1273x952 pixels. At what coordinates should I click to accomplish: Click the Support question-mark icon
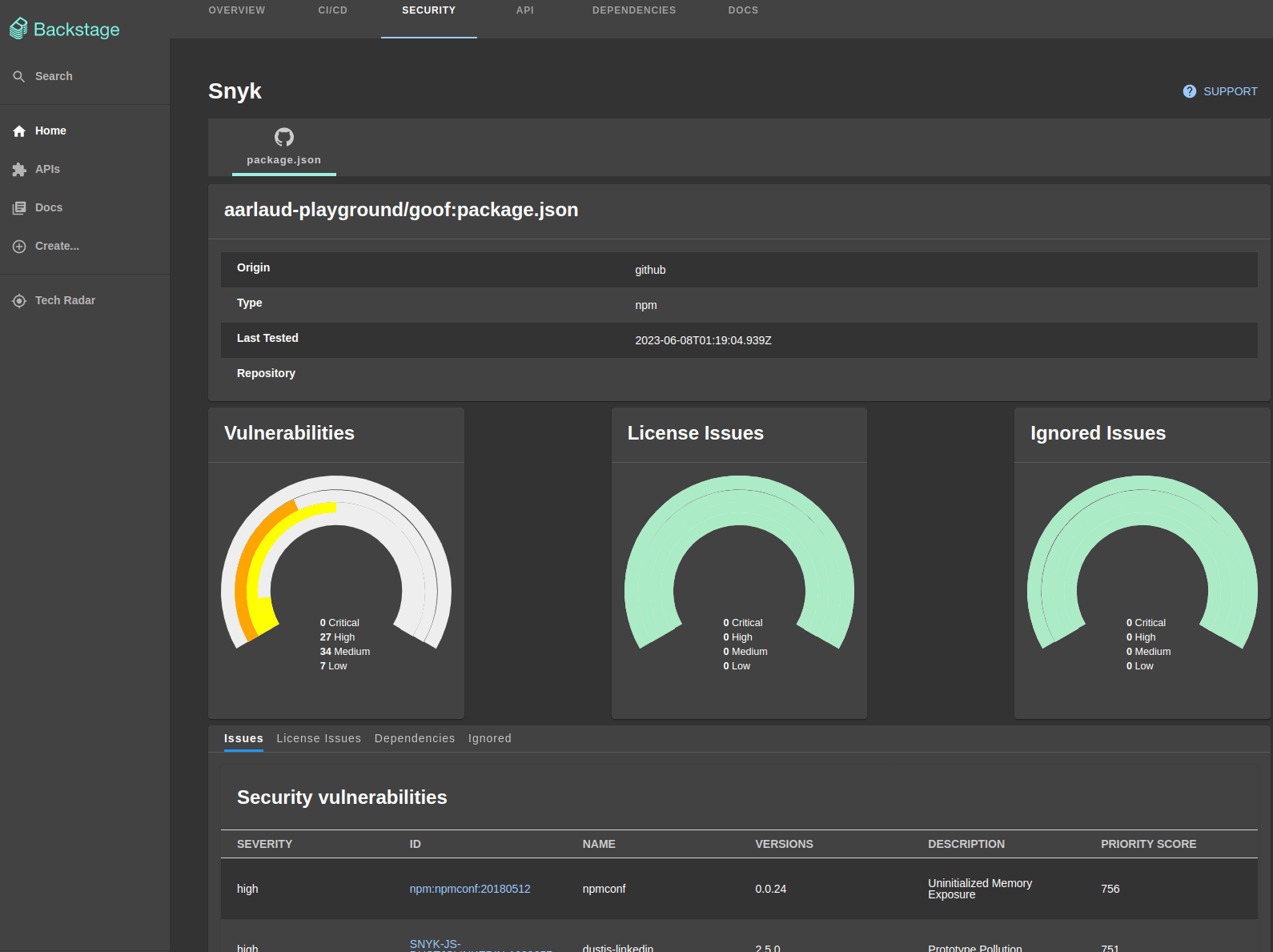pyautogui.click(x=1190, y=91)
